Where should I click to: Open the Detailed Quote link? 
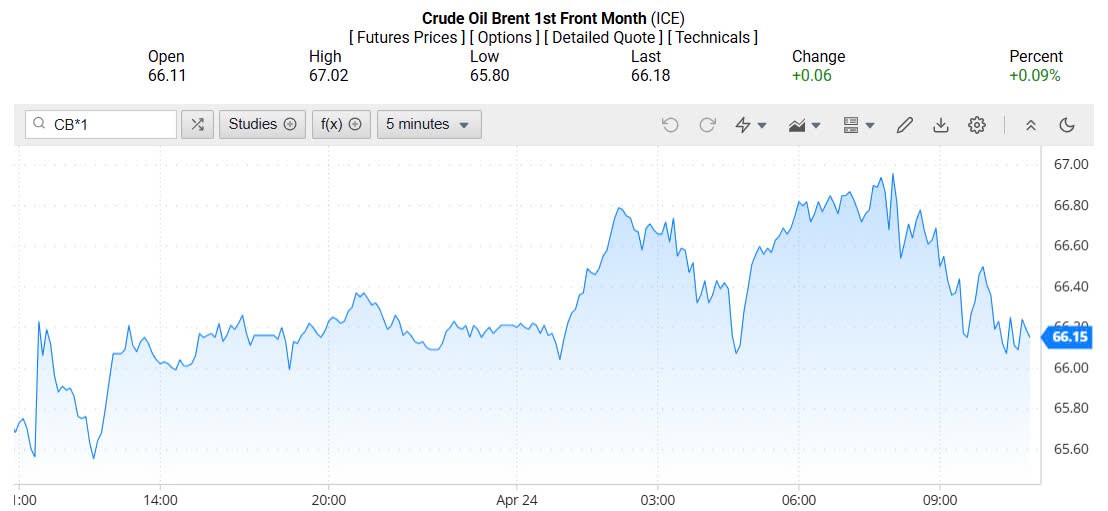point(602,37)
